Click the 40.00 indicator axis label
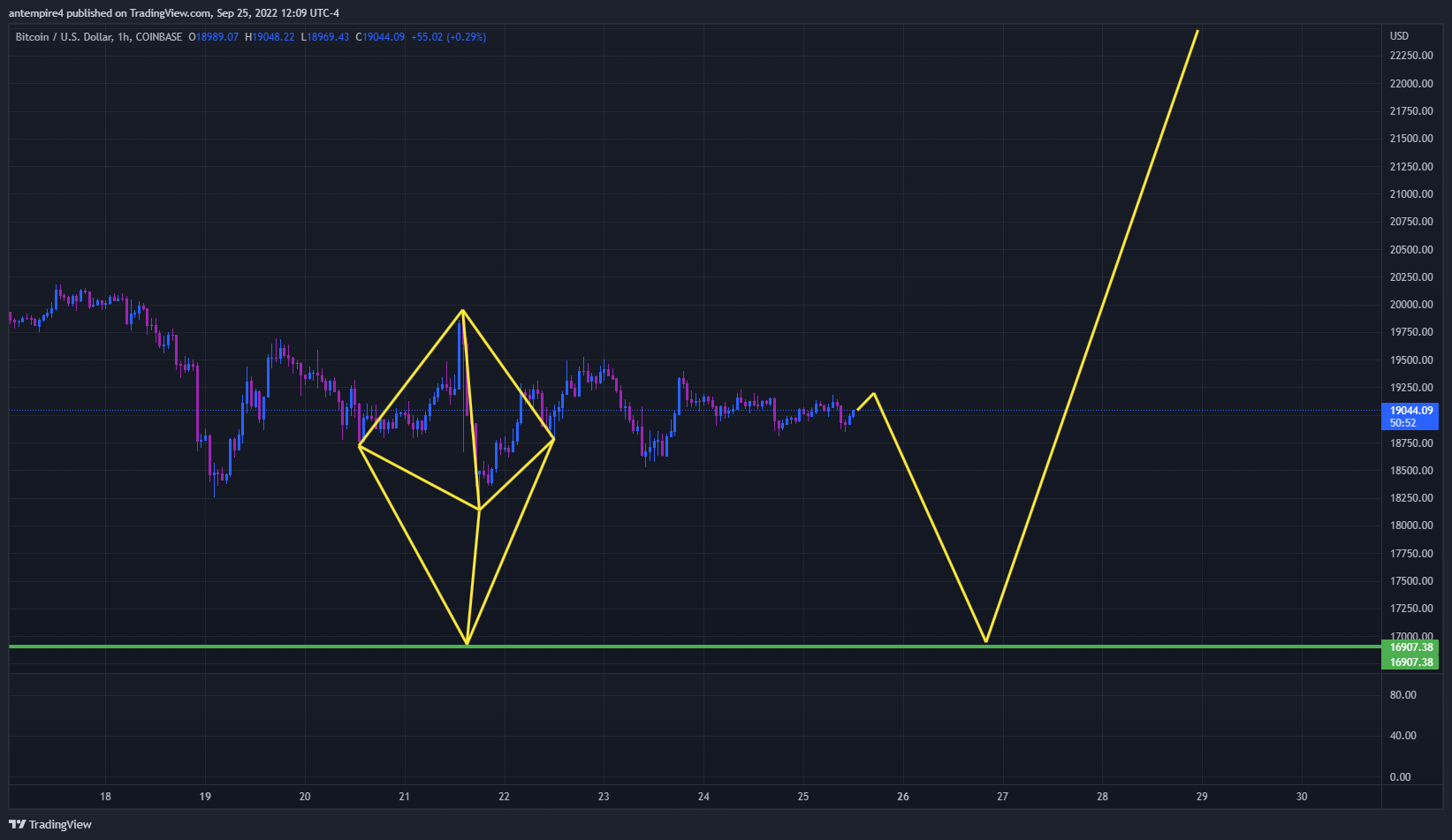Screen dimensions: 1452x840 [1403, 736]
